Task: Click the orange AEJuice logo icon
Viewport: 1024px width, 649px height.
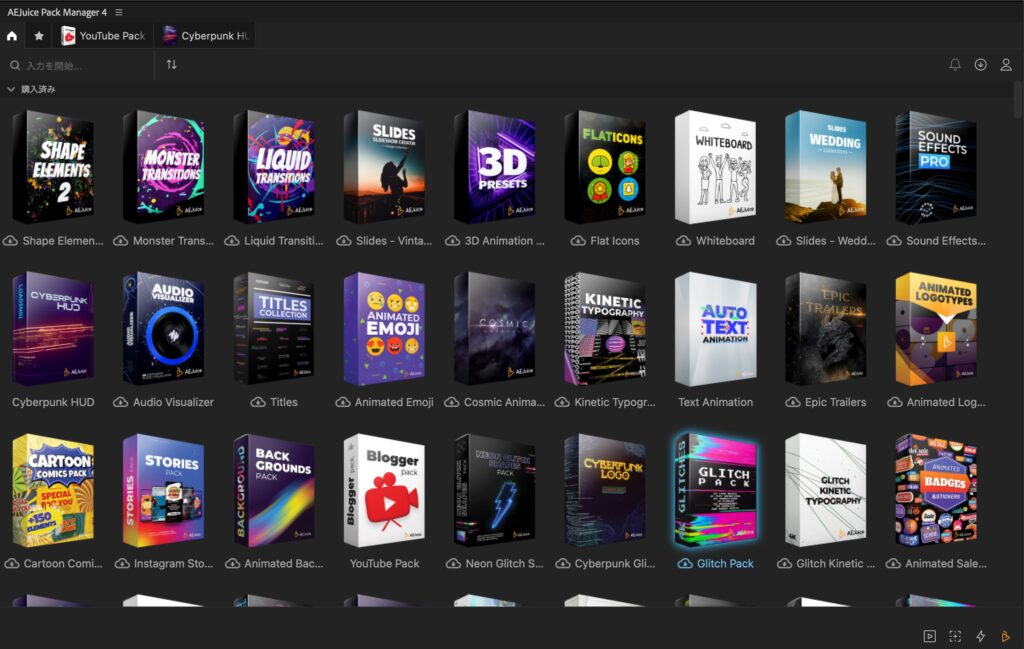Action: pos(1005,636)
